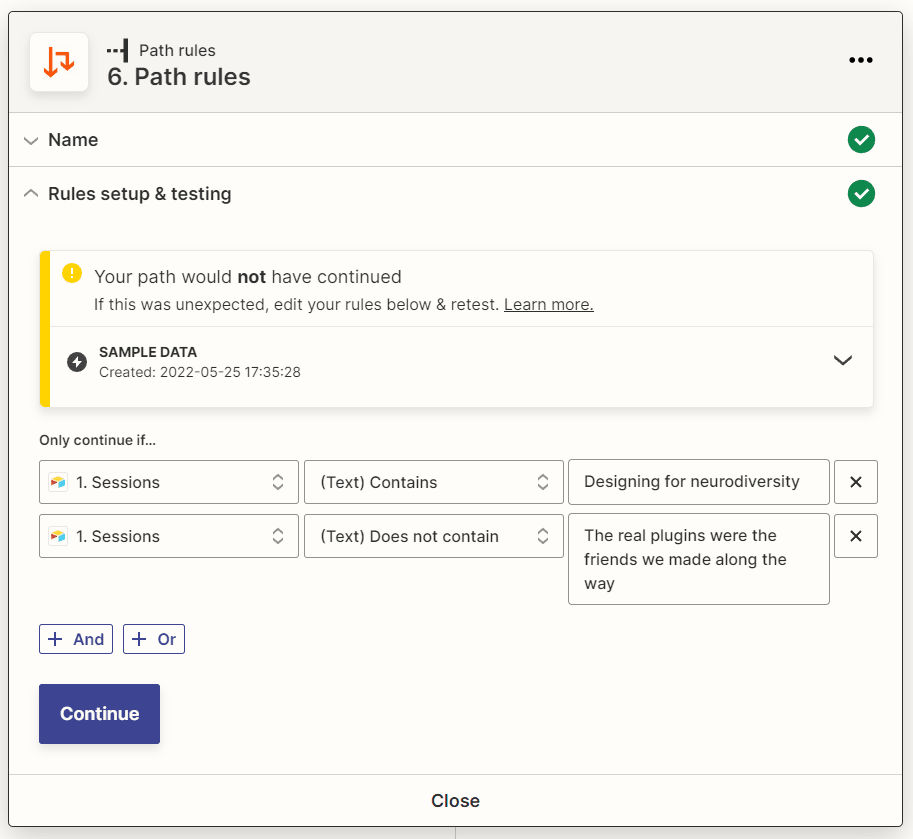This screenshot has width=913, height=839.
Task: Click the small path rules glyph beside the title
Action: (118, 49)
